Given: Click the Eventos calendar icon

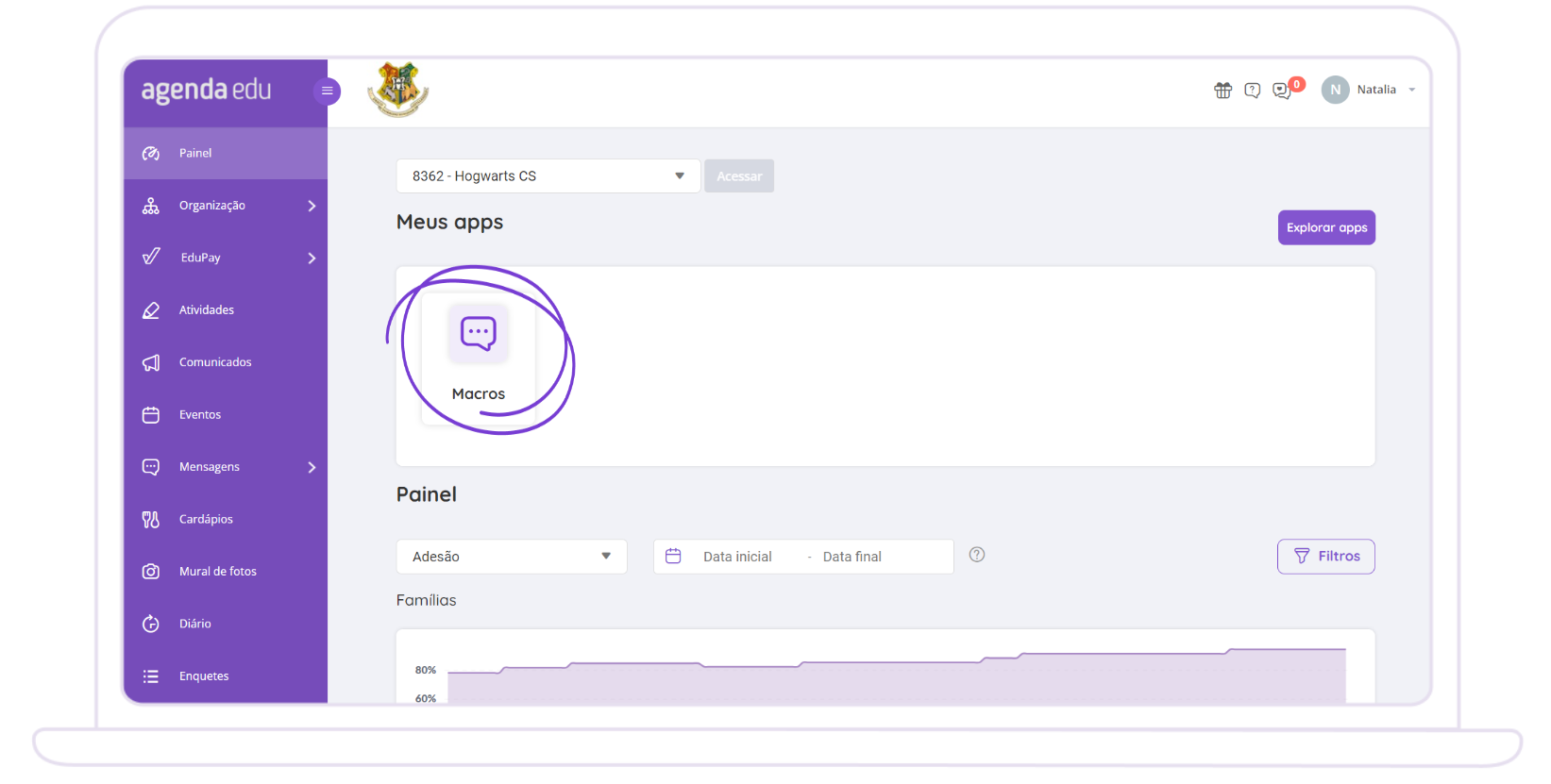Looking at the screenshot, I should 151,415.
